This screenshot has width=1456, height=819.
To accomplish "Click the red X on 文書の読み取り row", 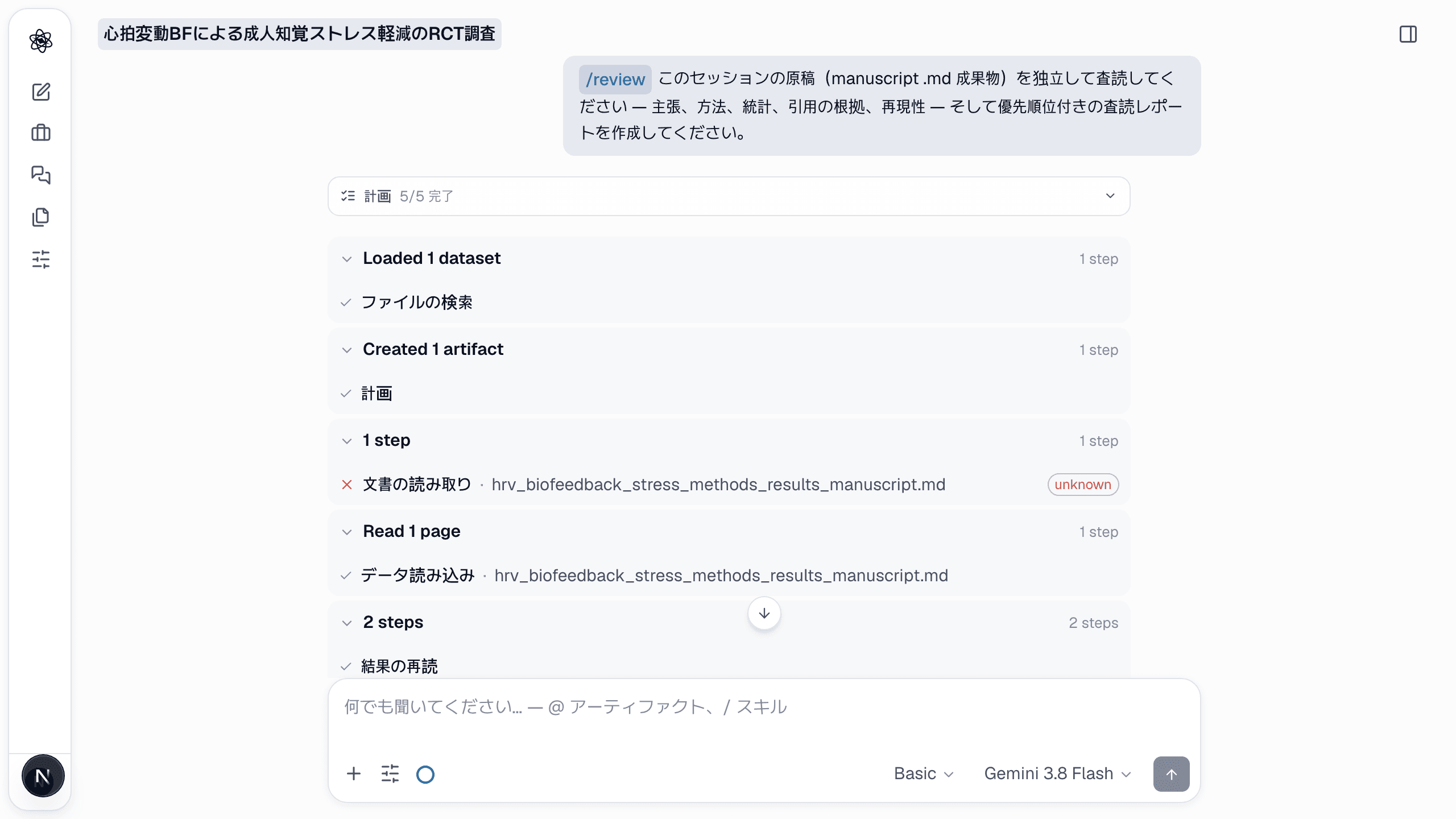I will (347, 485).
